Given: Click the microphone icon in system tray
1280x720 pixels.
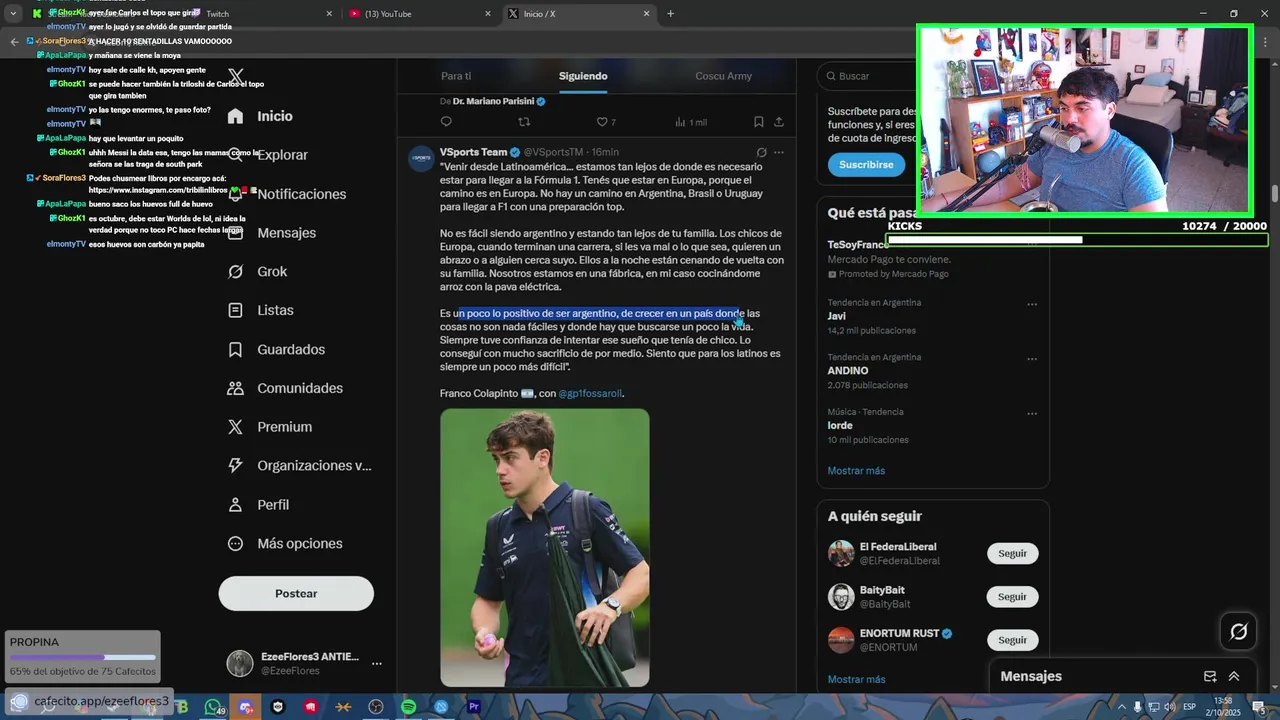Looking at the screenshot, I should (x=1137, y=707).
